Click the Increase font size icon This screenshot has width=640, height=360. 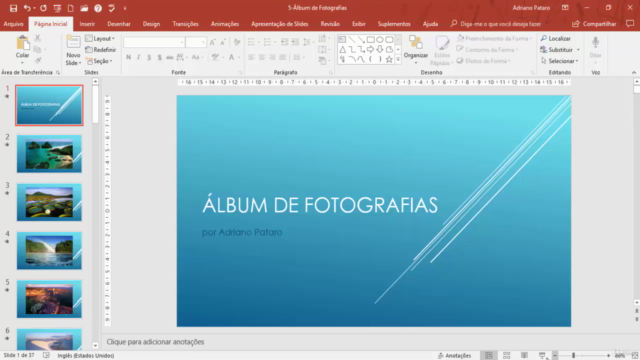[213, 42]
